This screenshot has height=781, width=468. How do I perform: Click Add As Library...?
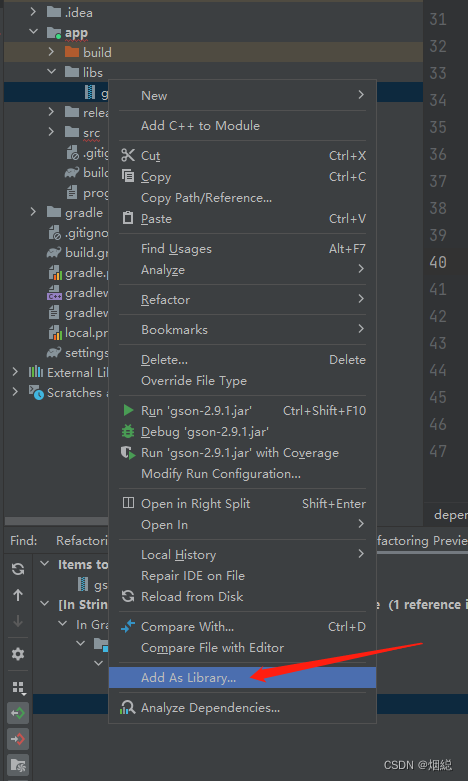tap(242, 677)
